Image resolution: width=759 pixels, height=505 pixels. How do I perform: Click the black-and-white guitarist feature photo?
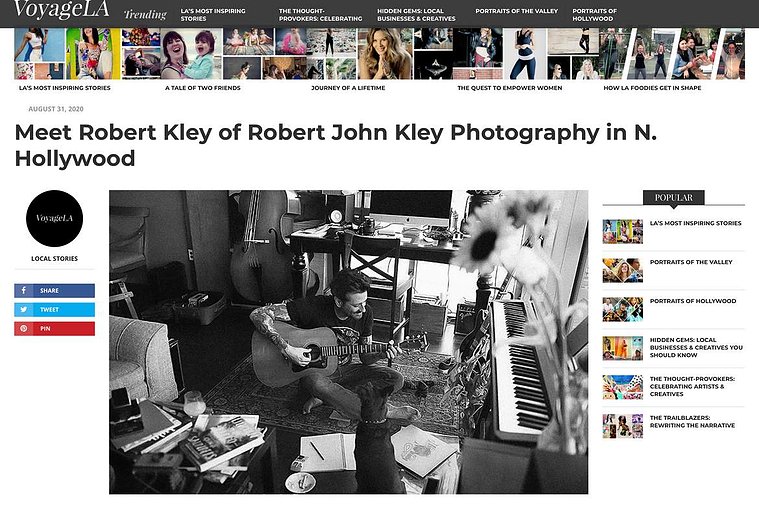pyautogui.click(x=349, y=342)
